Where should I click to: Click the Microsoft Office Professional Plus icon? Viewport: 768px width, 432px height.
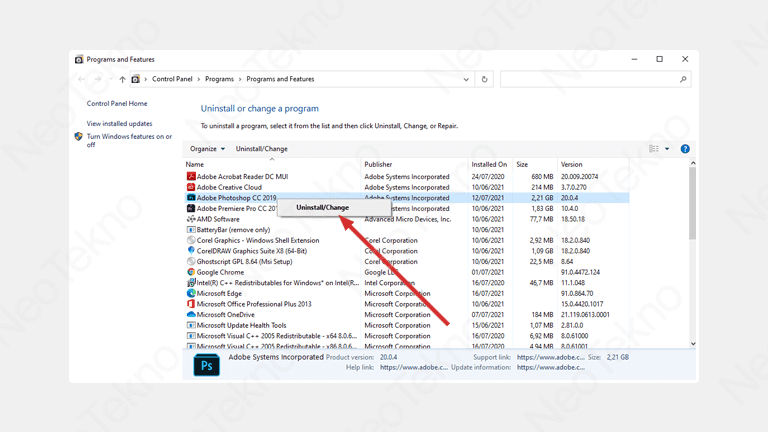[x=191, y=304]
